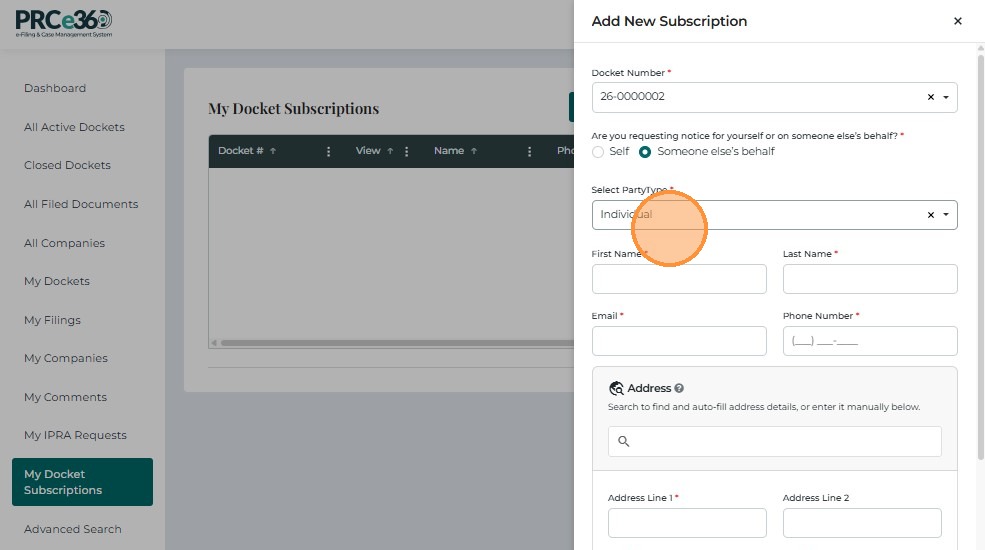Expand the Select PartyType dropdown arrow

(x=946, y=215)
